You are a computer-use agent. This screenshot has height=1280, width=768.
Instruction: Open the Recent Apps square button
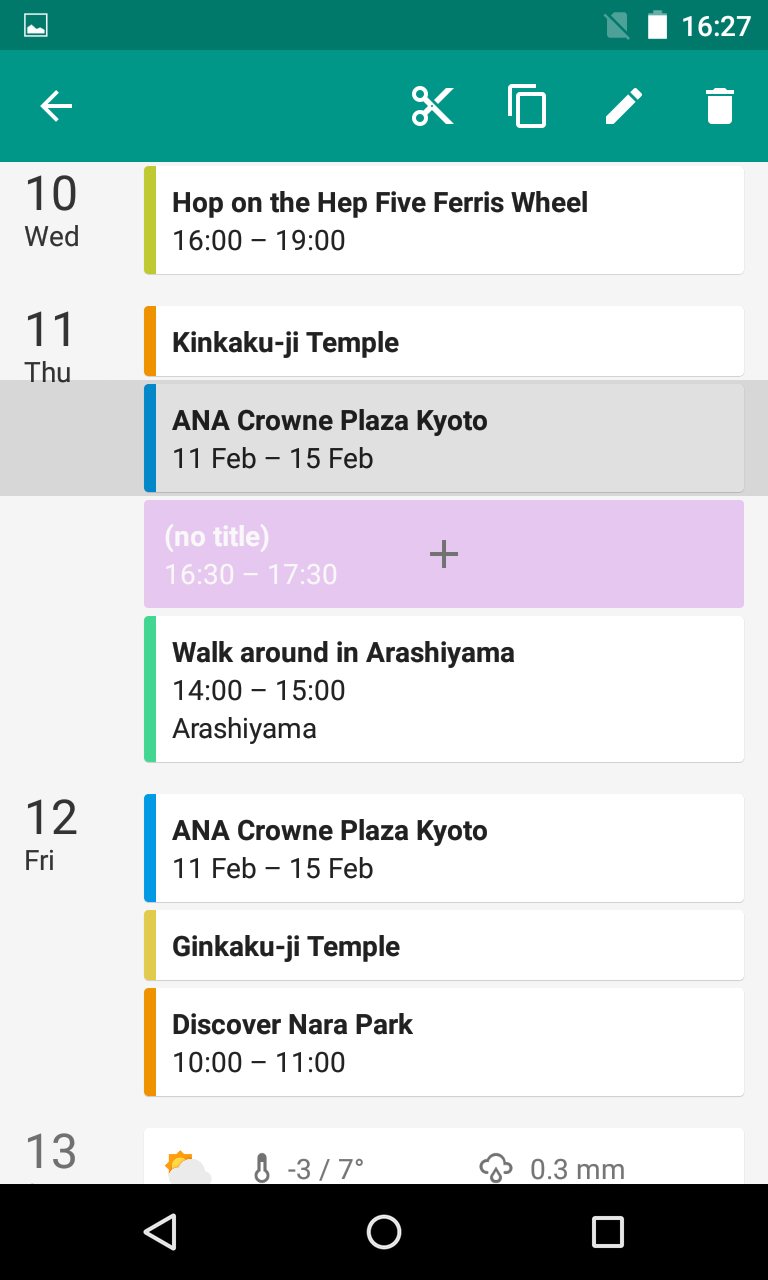pos(607,1232)
